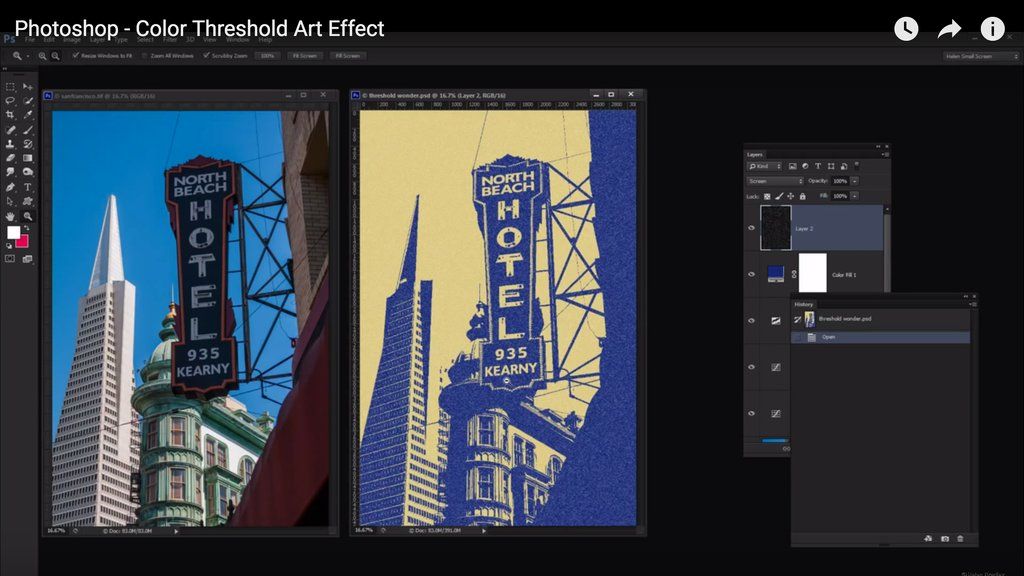
Task: Click the Layers panel tab
Action: [755, 155]
